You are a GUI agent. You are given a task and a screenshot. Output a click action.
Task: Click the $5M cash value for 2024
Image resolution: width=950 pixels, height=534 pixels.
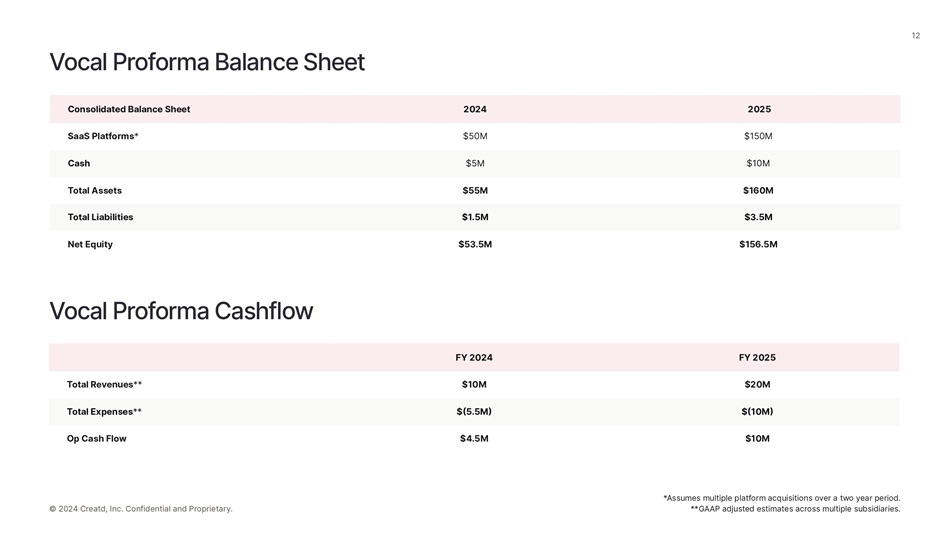pyautogui.click(x=475, y=163)
